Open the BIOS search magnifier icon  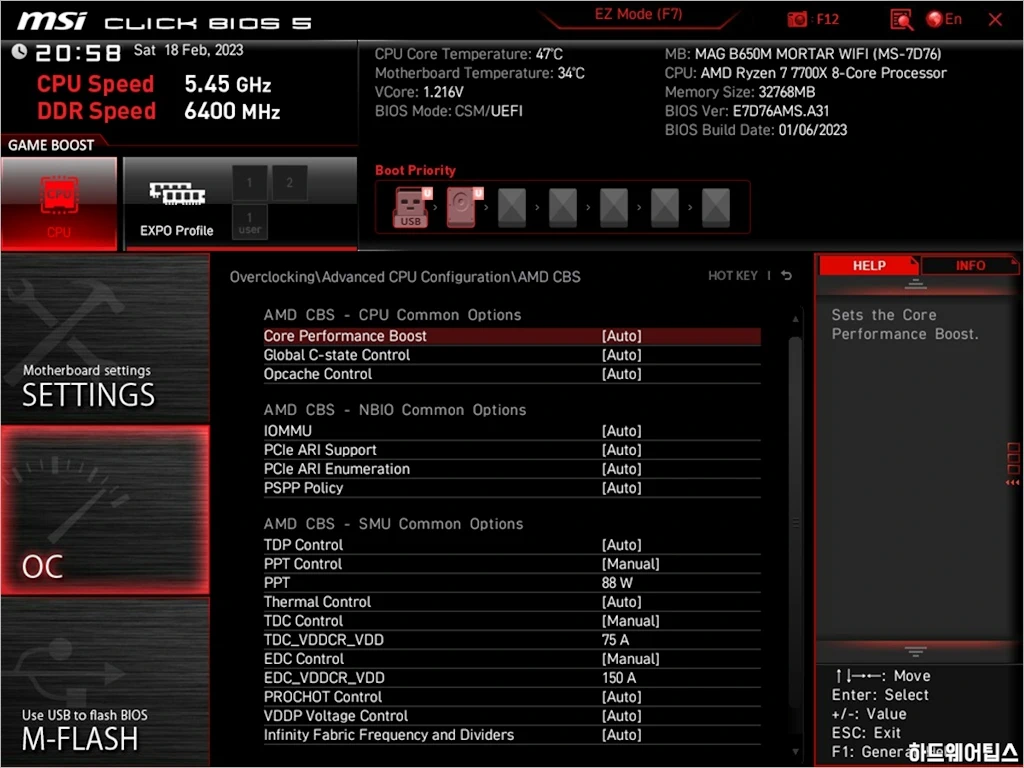coord(901,20)
